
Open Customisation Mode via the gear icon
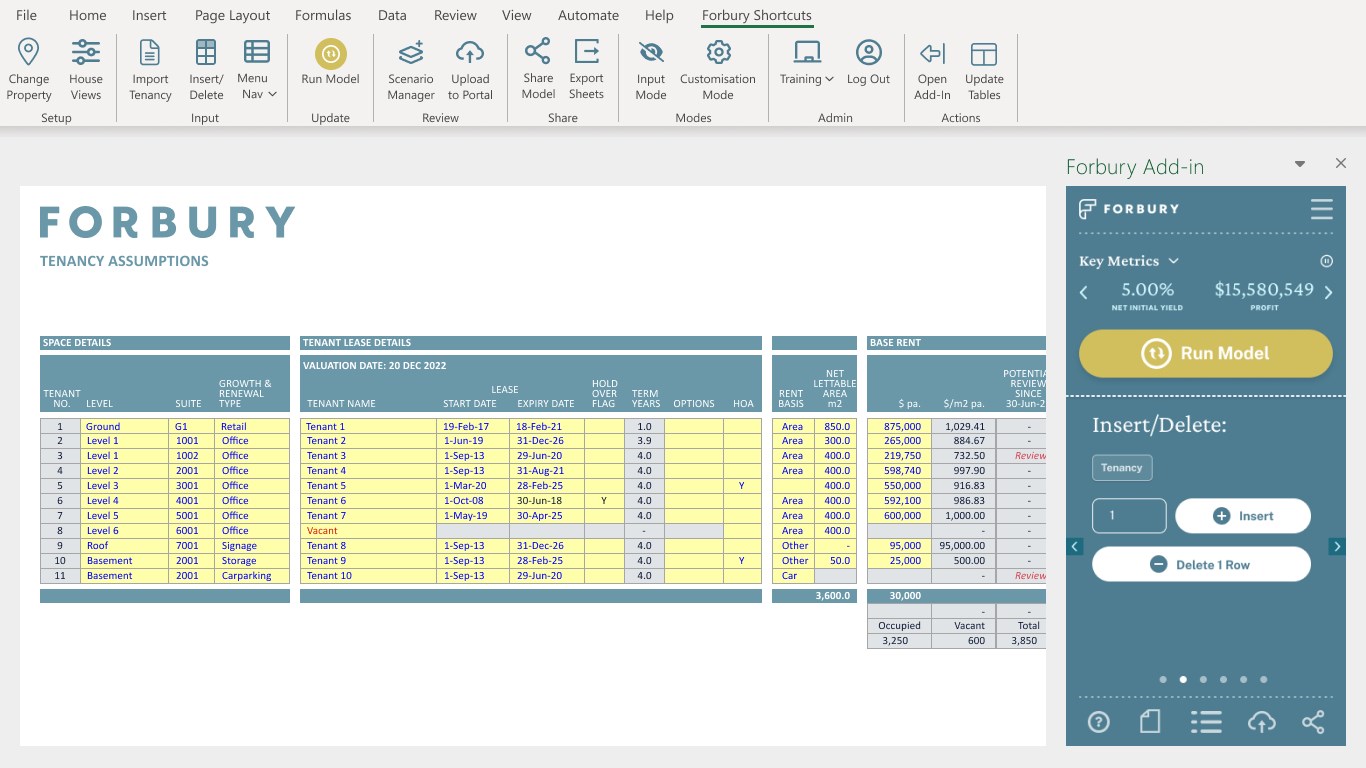[x=718, y=52]
